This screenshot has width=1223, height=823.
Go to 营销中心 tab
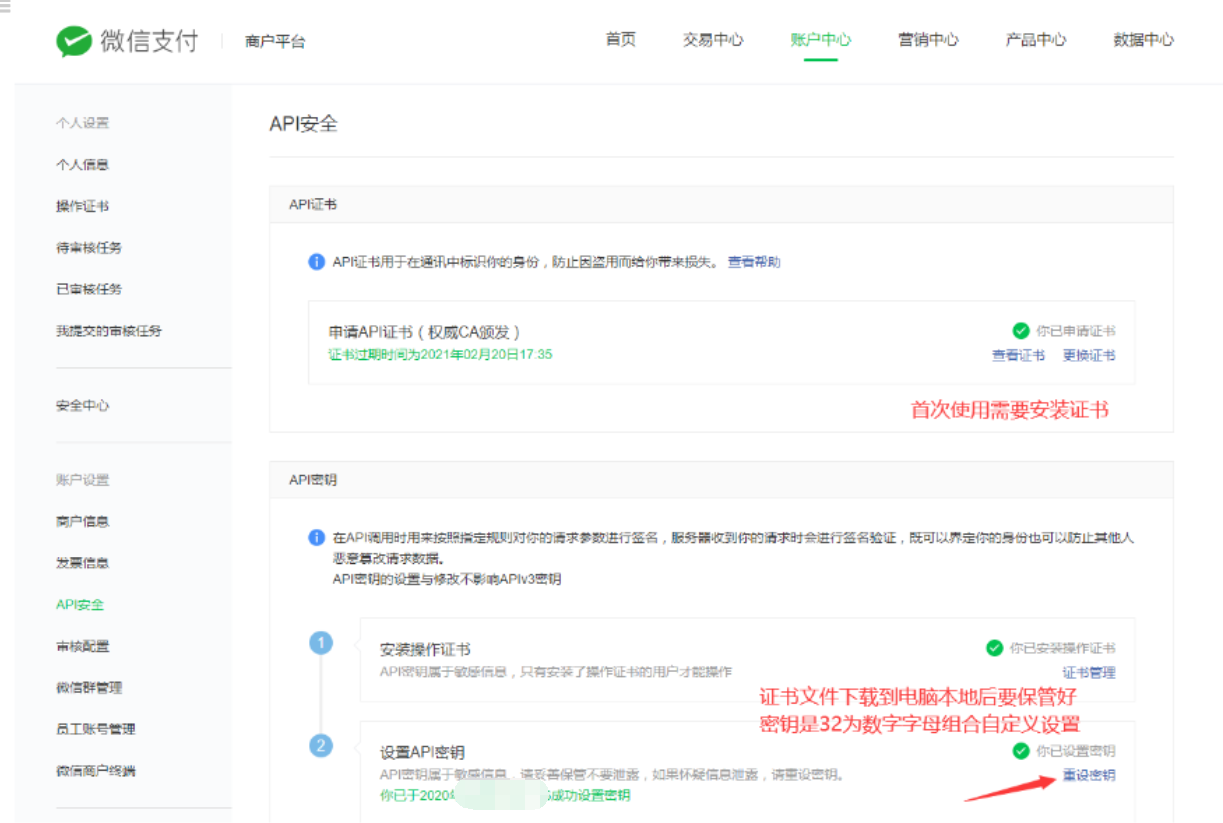coord(928,40)
